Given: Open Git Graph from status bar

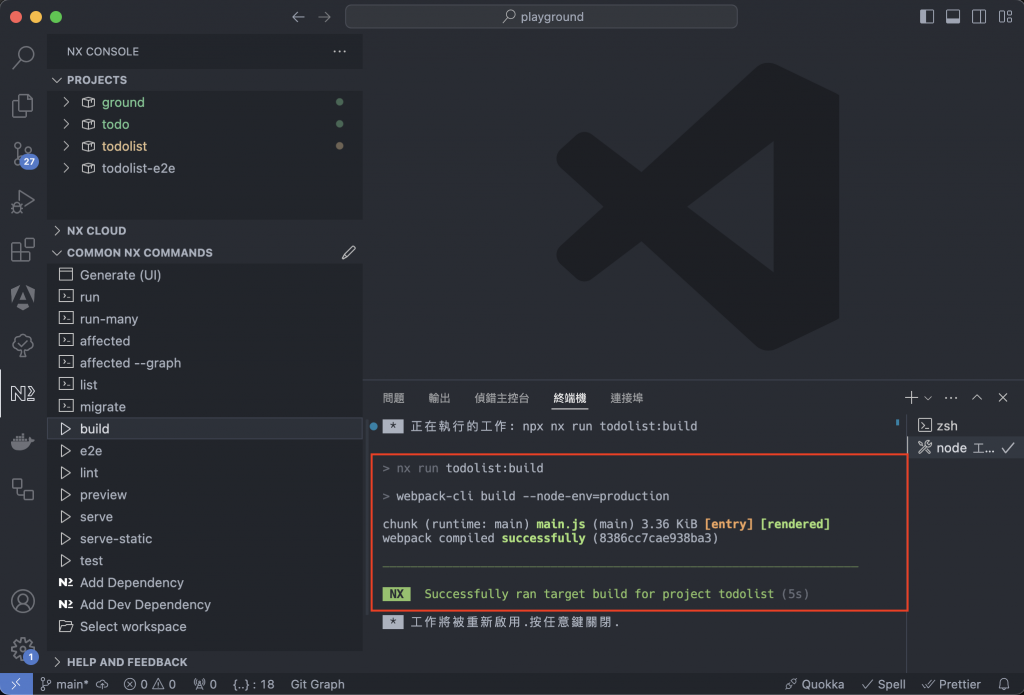Looking at the screenshot, I should click(317, 684).
